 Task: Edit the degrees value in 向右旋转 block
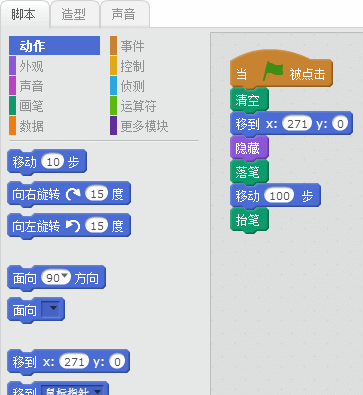point(97,194)
